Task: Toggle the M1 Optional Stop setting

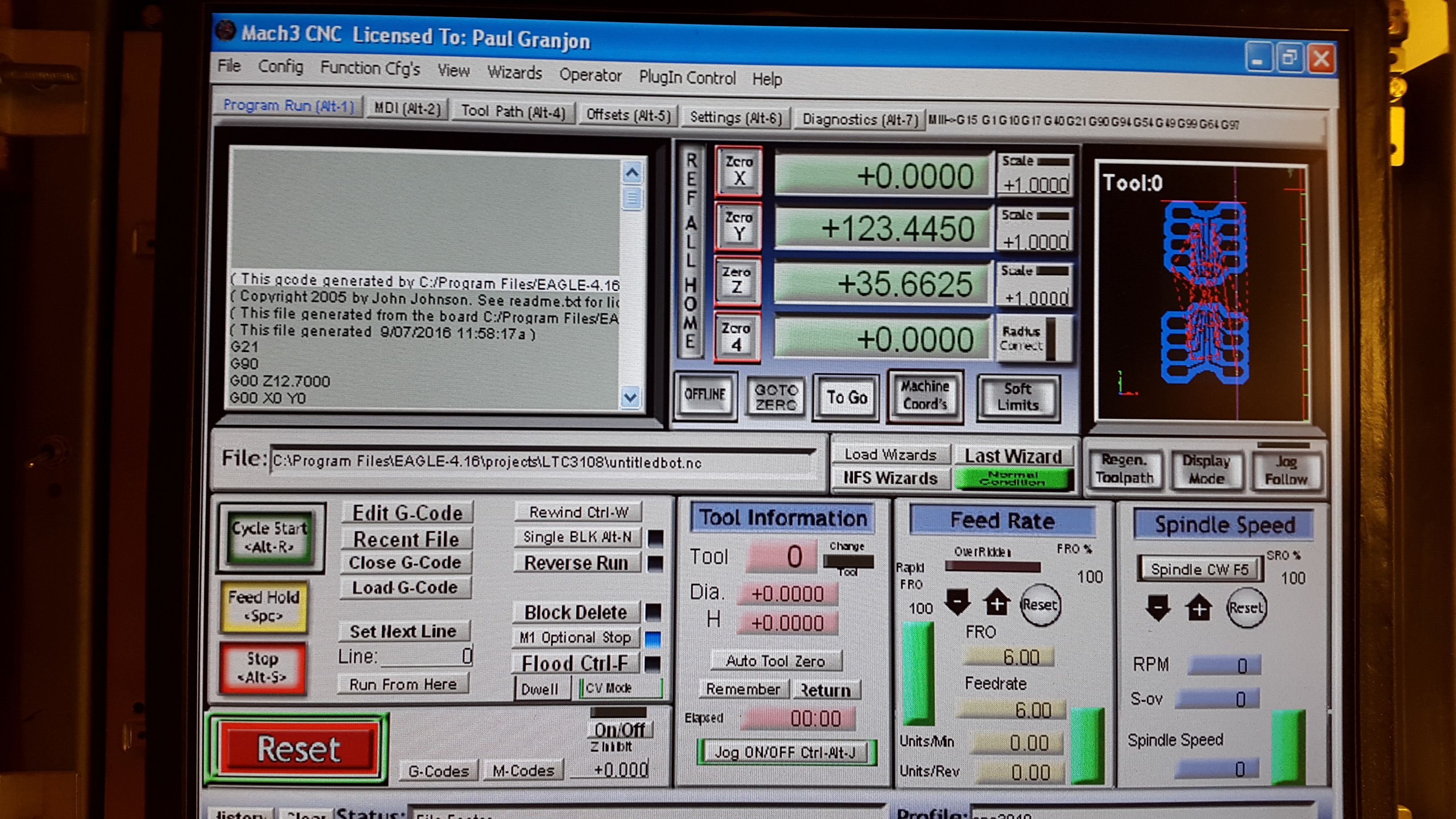Action: (x=575, y=637)
